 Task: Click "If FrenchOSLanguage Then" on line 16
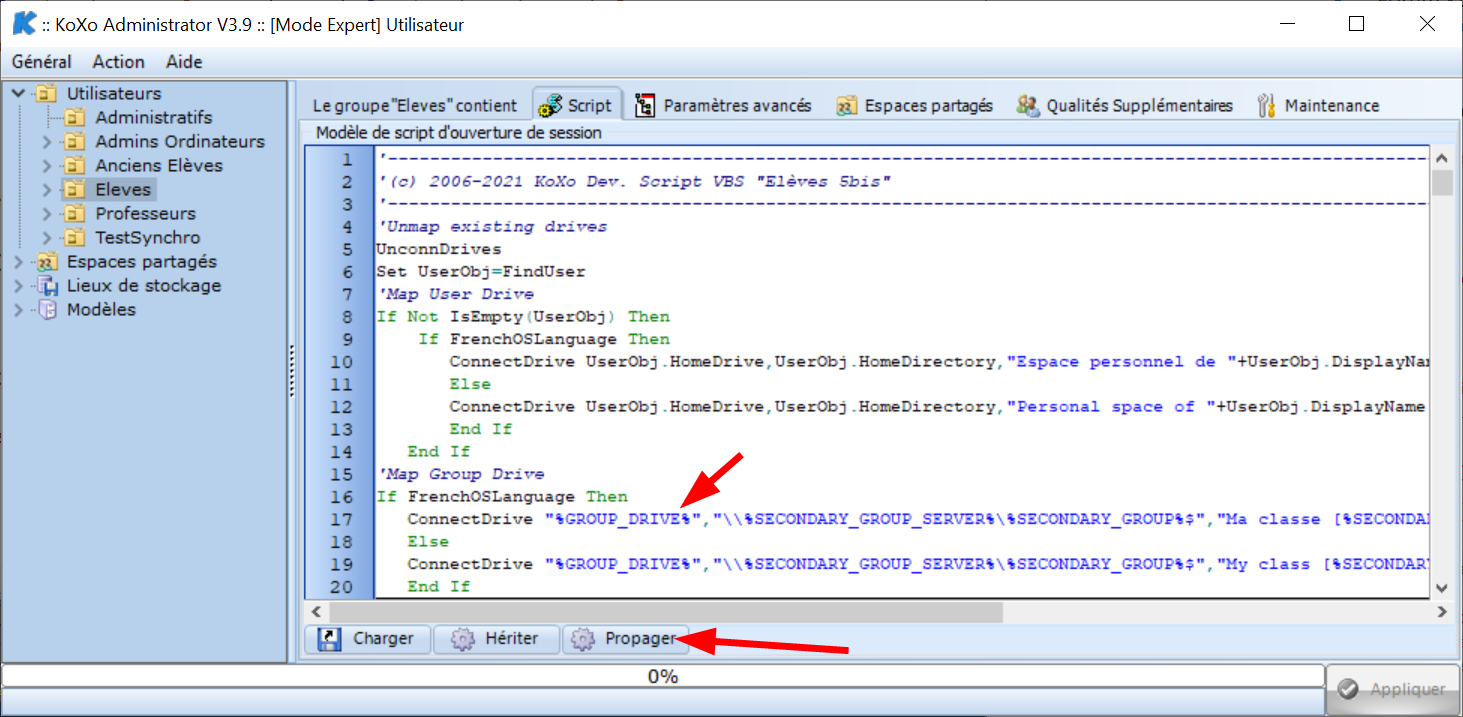pos(502,496)
